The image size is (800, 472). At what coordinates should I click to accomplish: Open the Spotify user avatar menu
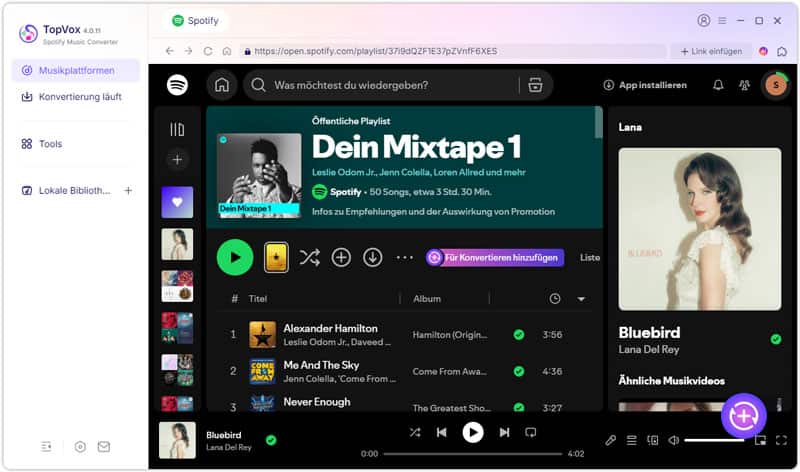[776, 85]
